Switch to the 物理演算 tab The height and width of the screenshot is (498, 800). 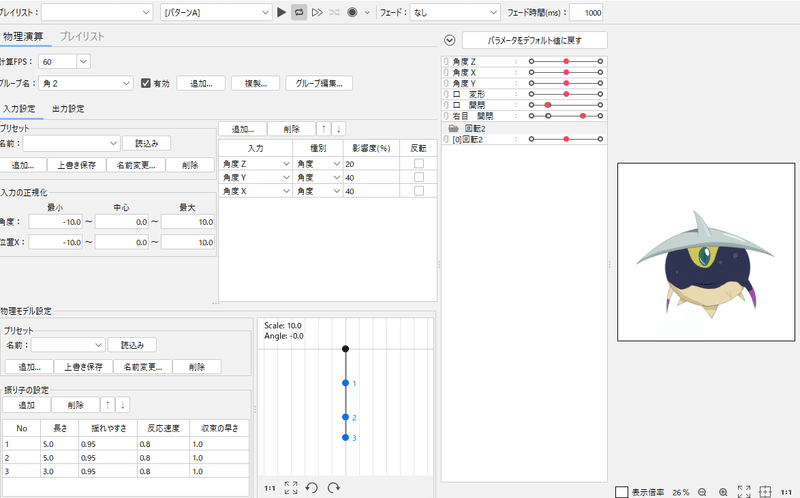point(23,36)
